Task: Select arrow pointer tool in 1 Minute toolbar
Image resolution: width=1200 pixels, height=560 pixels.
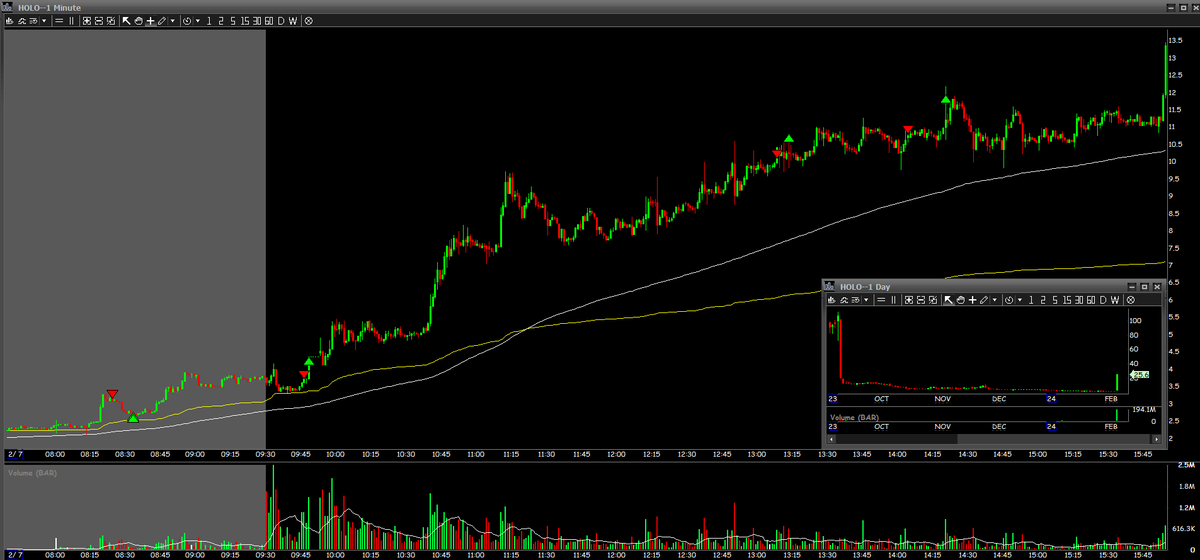Action: coord(126,20)
